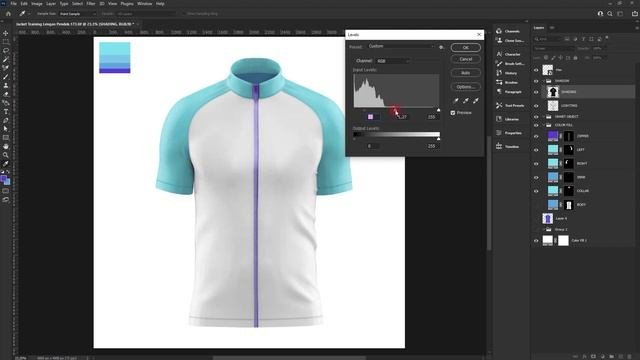
Task: Select the Brush tool in toolbar
Action: pyautogui.click(x=6, y=77)
